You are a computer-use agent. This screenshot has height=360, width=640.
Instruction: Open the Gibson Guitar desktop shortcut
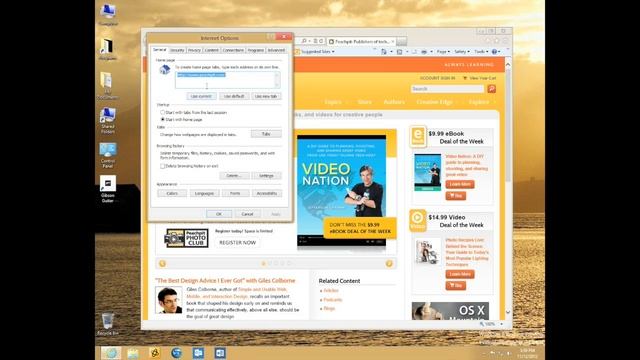[108, 189]
